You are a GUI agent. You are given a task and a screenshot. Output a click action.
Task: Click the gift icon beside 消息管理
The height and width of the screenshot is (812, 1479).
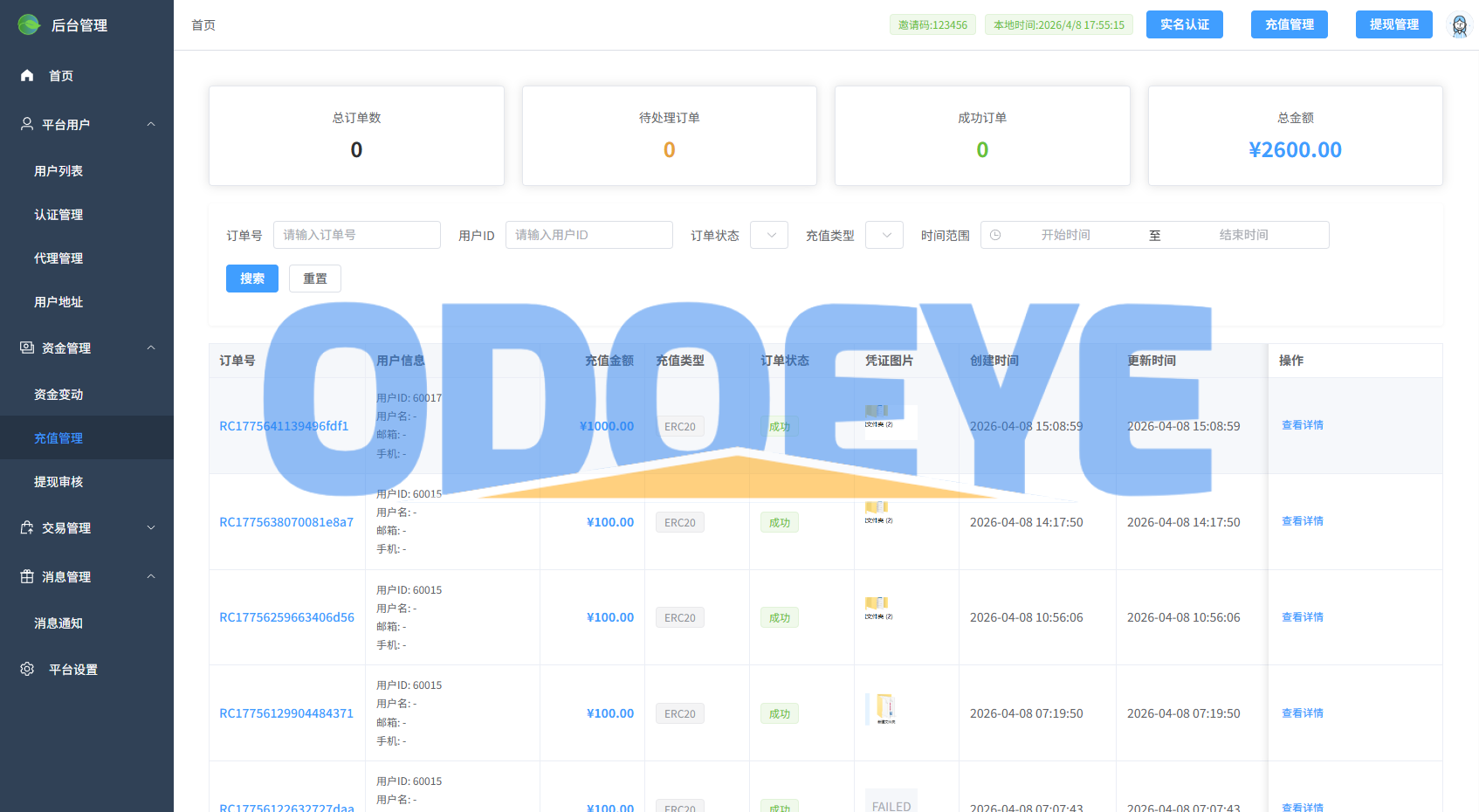(x=27, y=576)
